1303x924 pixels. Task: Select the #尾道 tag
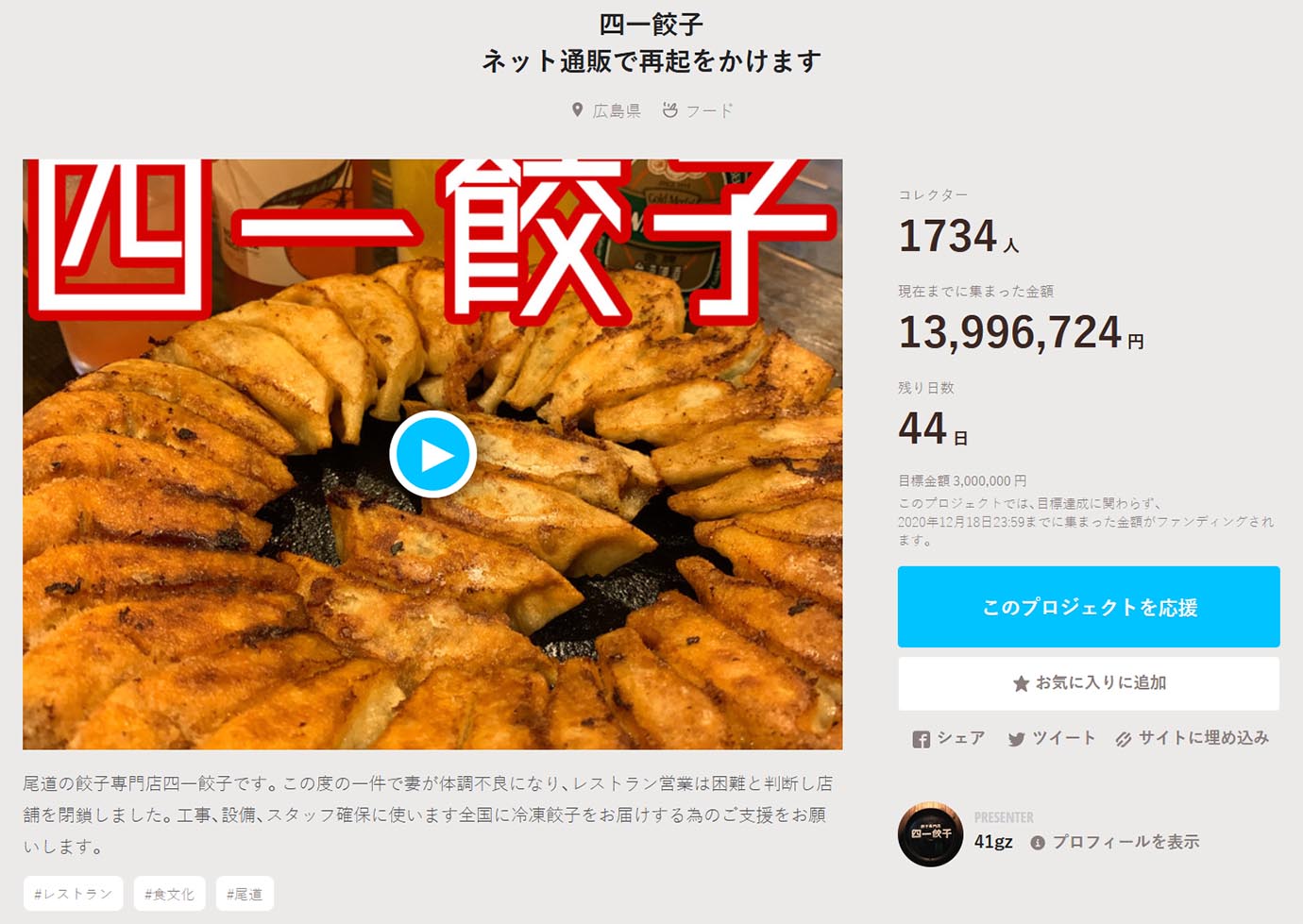[245, 894]
